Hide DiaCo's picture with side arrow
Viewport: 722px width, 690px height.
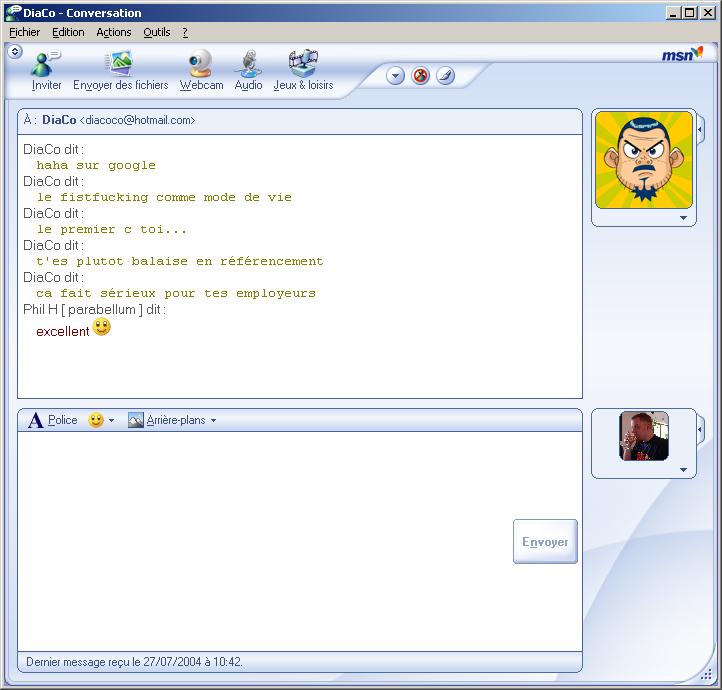(x=700, y=129)
